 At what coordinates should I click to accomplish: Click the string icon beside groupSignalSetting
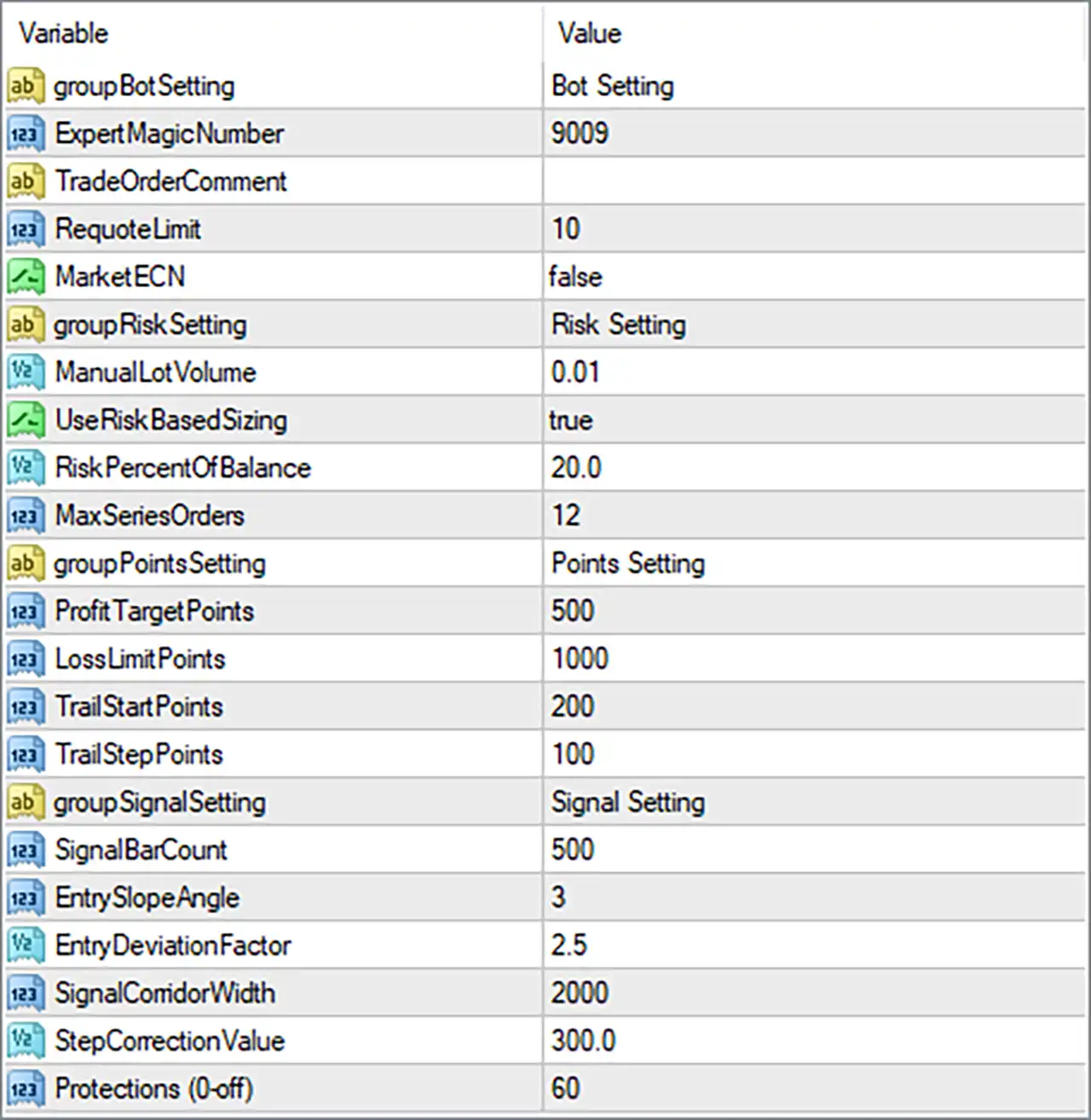click(25, 802)
